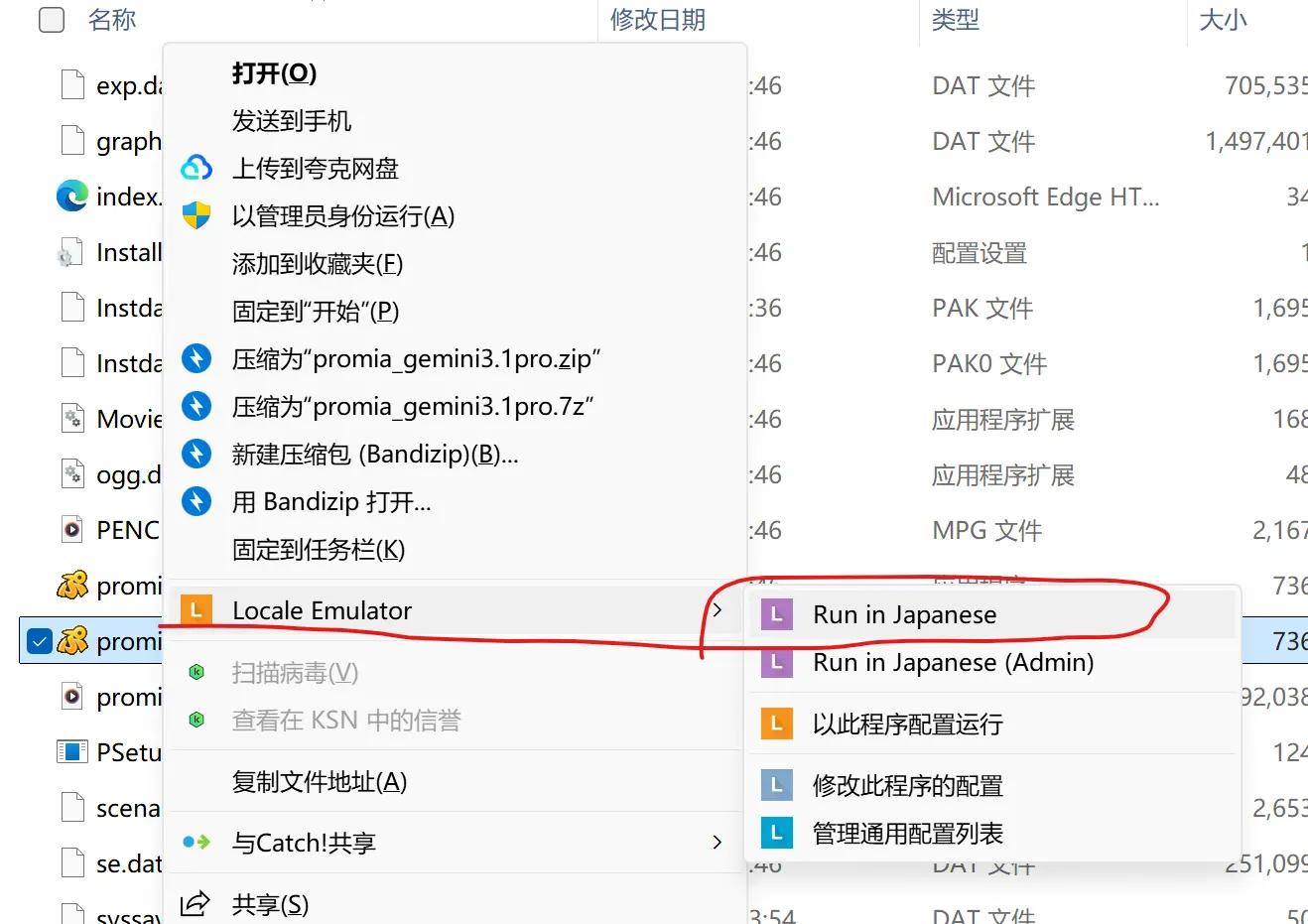Choose 打开(O) from the context menu

(274, 72)
